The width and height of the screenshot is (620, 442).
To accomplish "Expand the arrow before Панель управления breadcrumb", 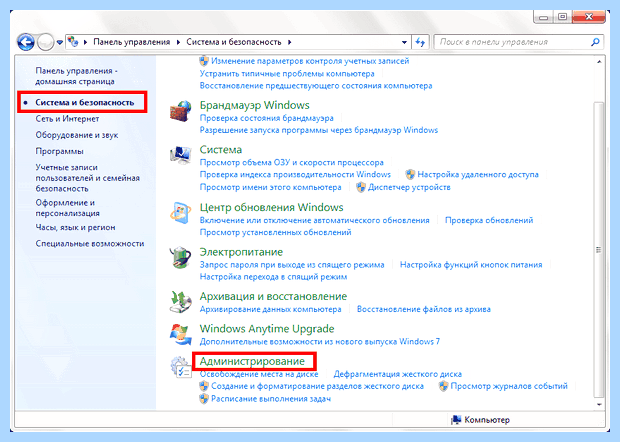I will click(x=85, y=42).
